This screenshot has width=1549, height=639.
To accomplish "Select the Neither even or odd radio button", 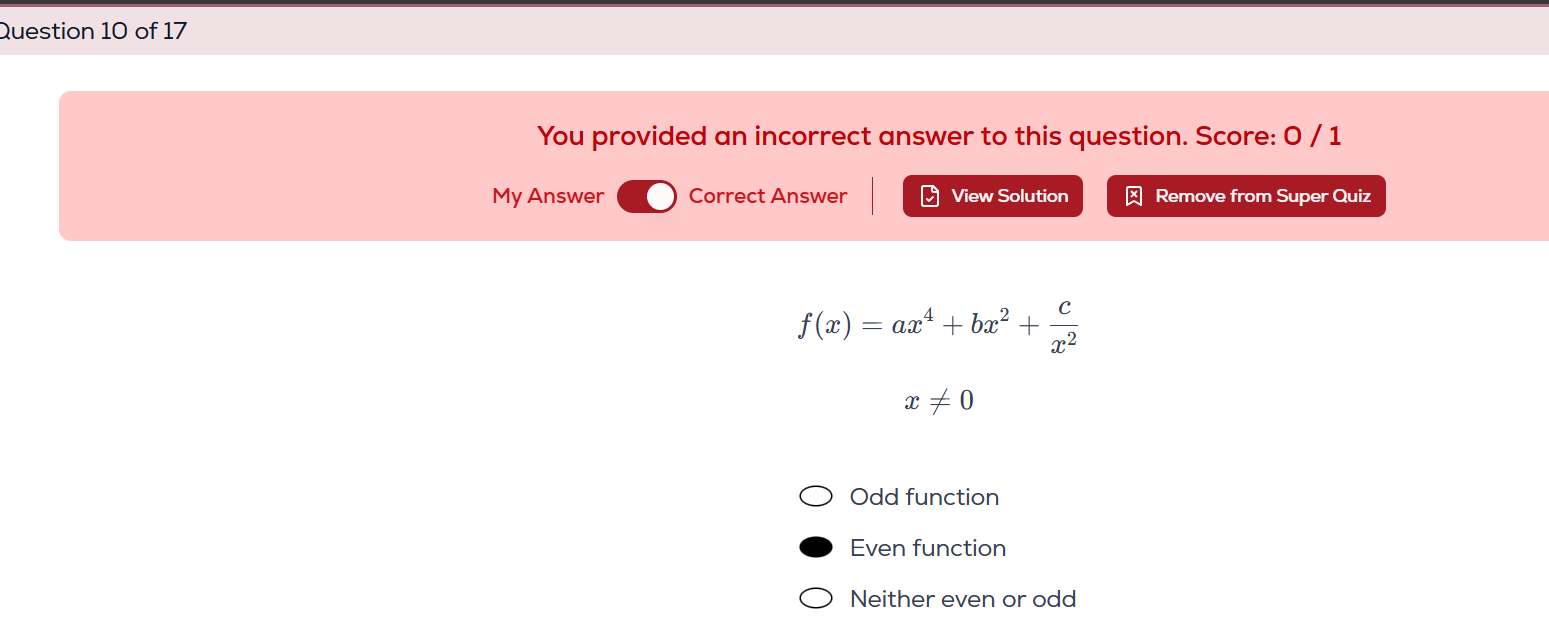I will 816,599.
